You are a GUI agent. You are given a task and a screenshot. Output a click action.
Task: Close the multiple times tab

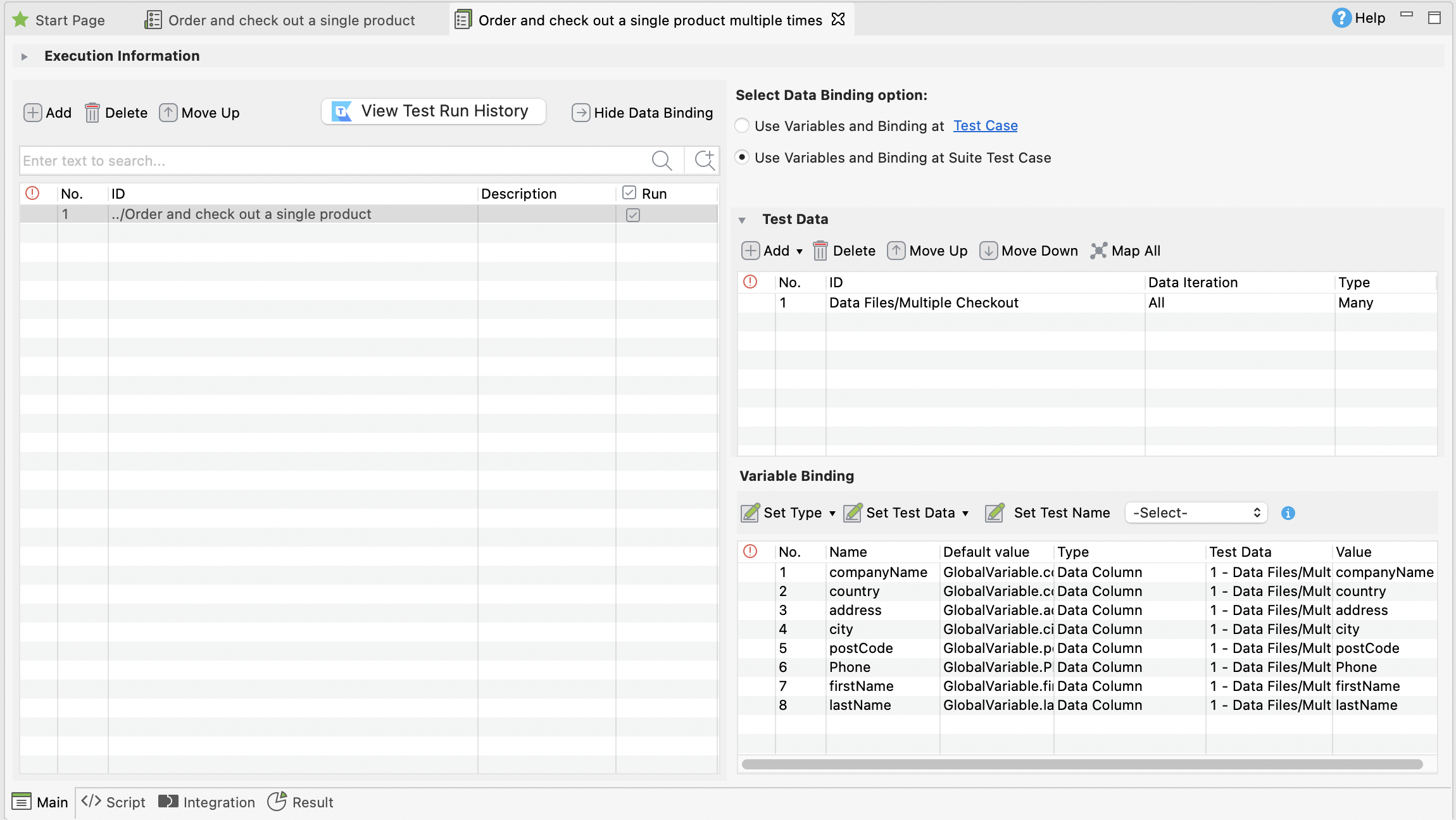(838, 20)
